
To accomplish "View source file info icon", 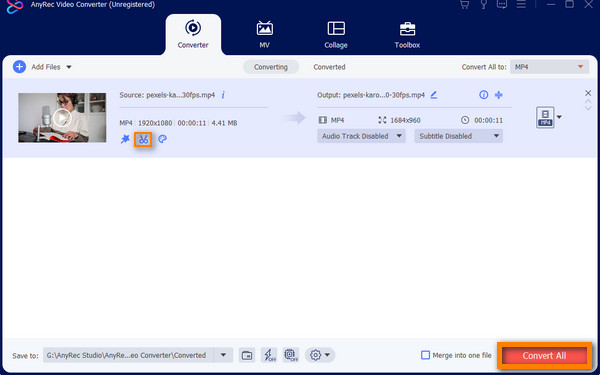I will pyautogui.click(x=223, y=95).
